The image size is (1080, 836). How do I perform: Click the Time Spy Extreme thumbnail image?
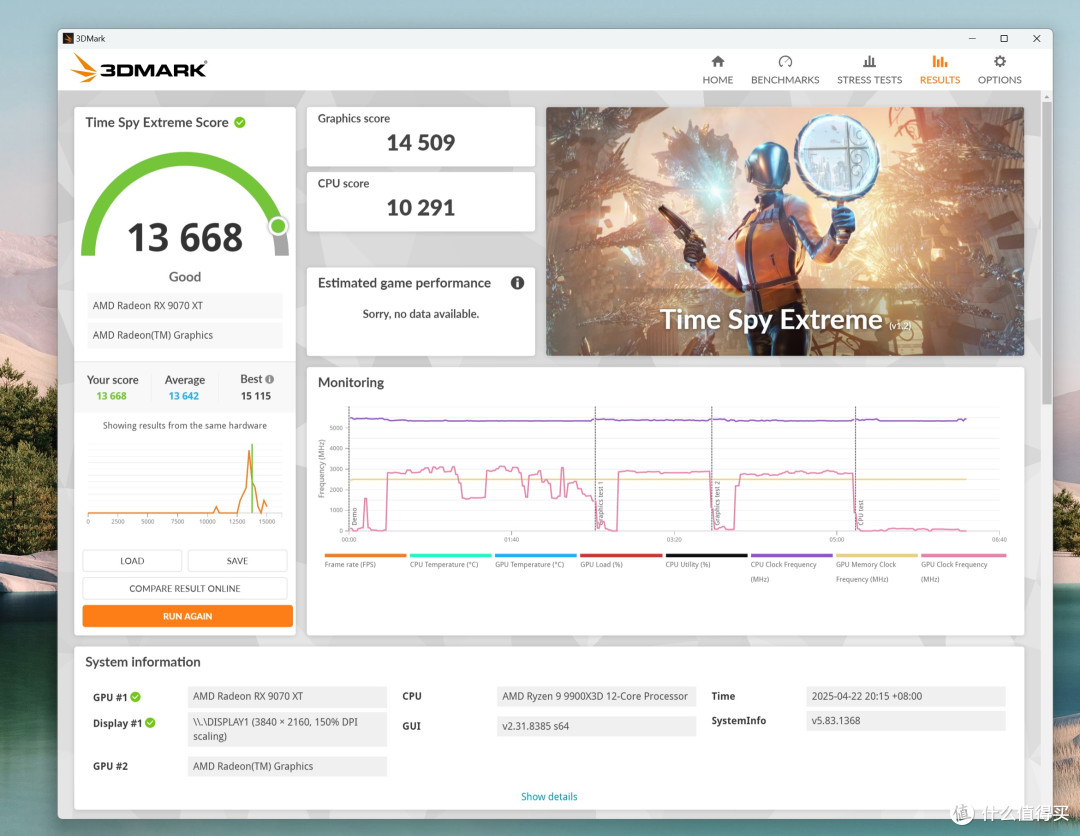785,231
